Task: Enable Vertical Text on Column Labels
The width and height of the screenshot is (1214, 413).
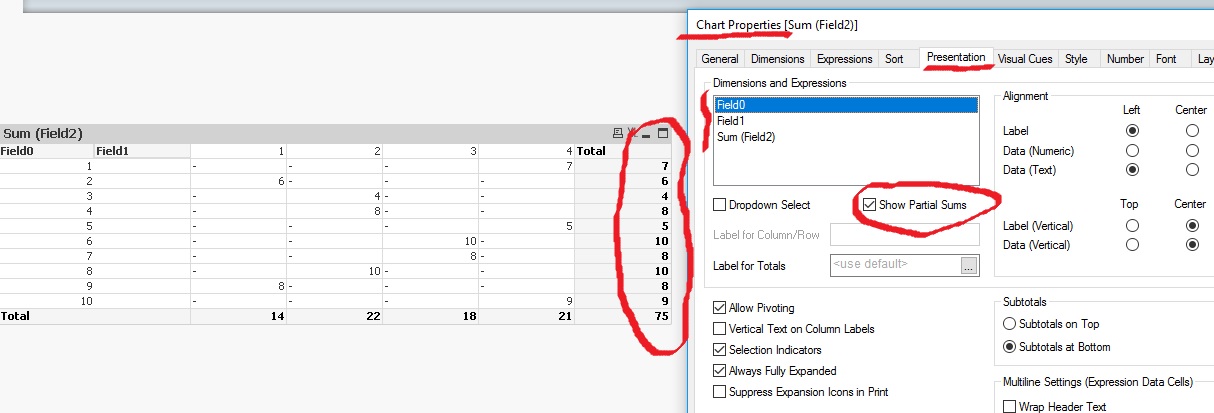Action: point(720,329)
